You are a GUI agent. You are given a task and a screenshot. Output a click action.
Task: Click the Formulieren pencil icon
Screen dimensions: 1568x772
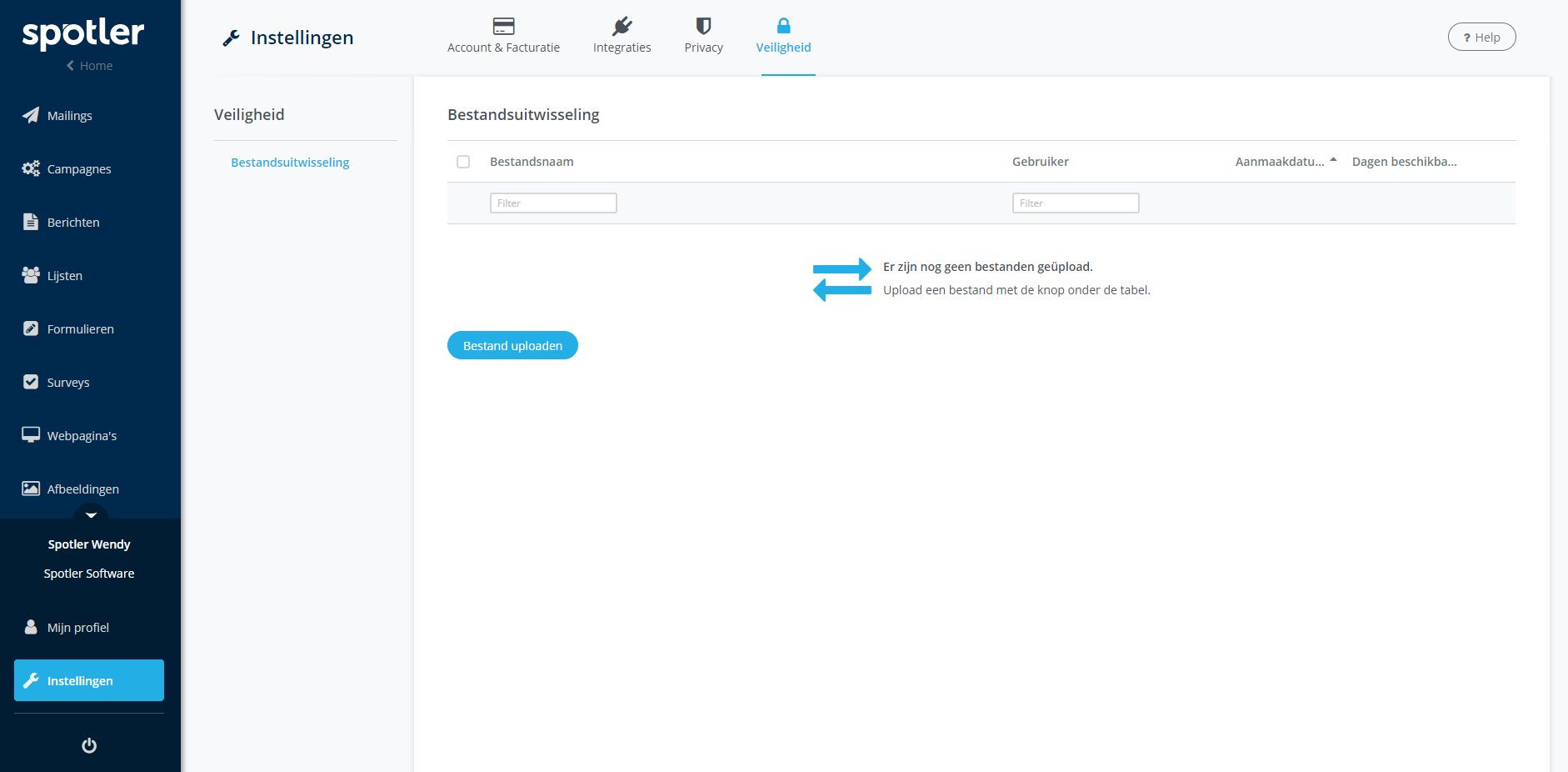click(x=31, y=328)
